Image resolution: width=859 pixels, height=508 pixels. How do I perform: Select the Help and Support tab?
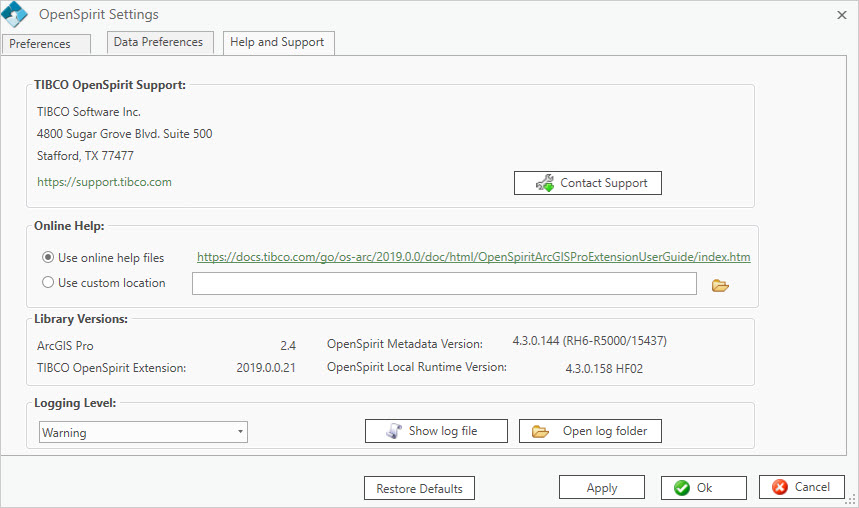point(278,43)
